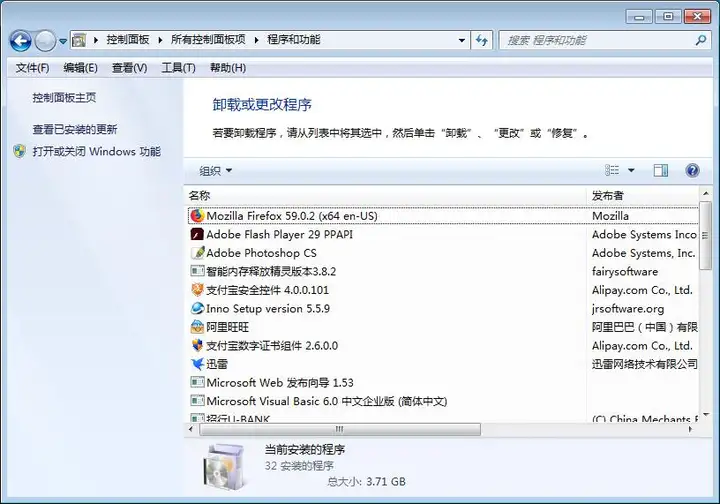Screen dimensions: 720x504
Task: Click jrsoftware.org publisher cell
Action: click(628, 308)
